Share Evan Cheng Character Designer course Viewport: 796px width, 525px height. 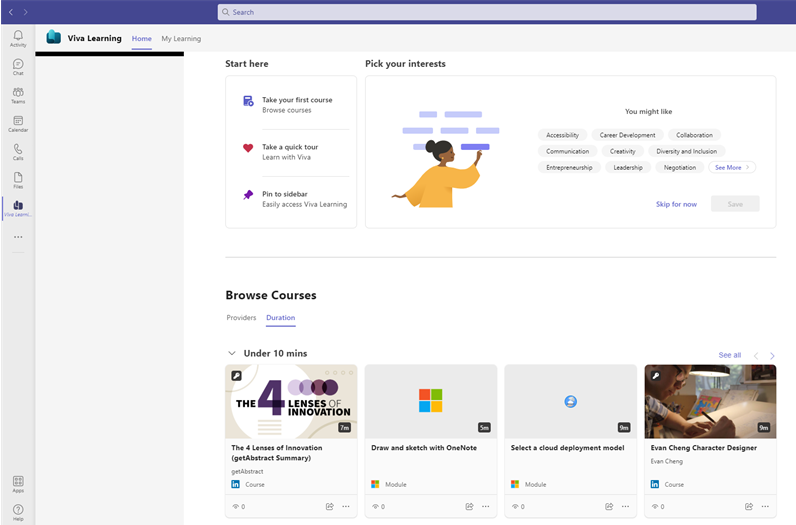click(x=749, y=506)
